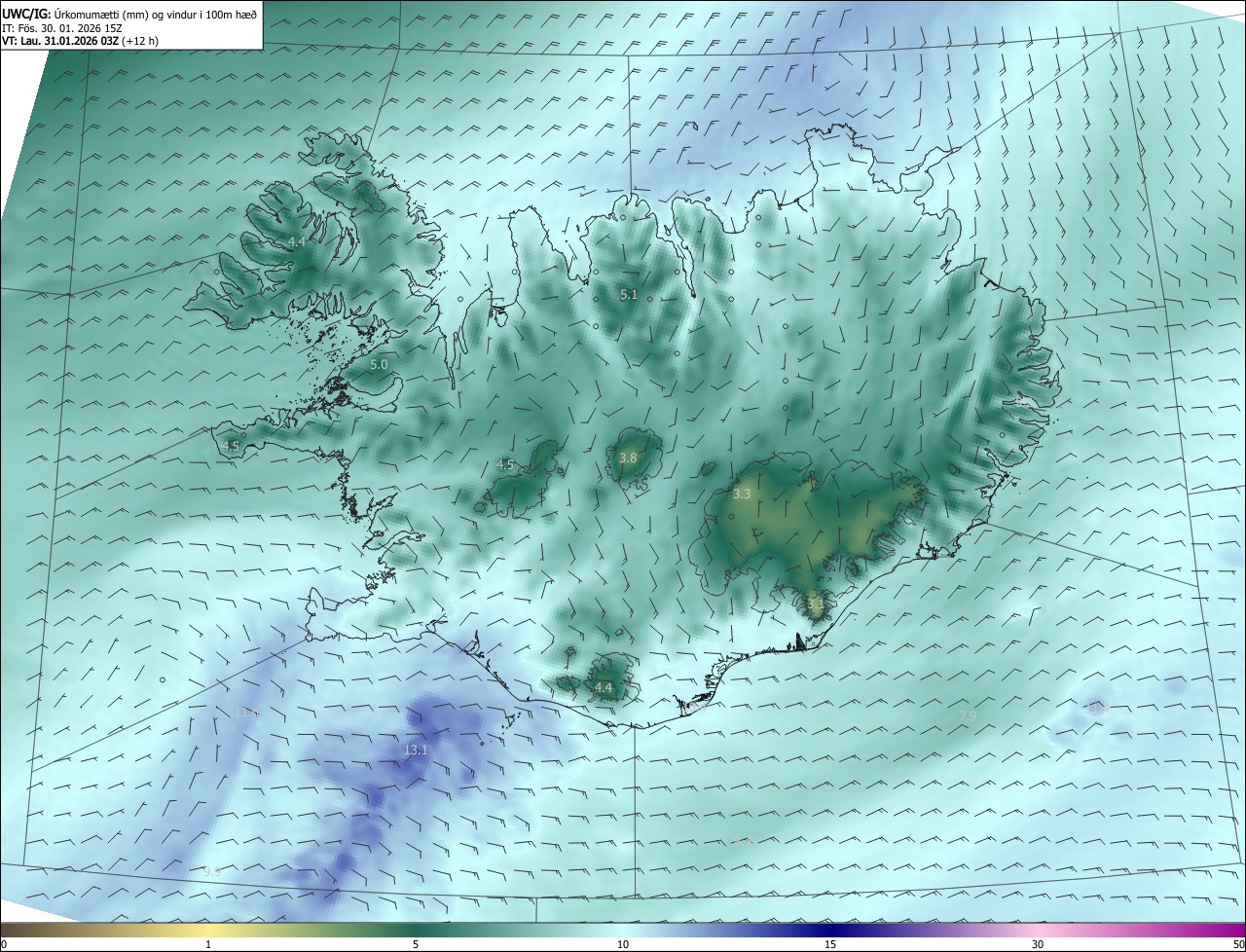Pick the 4.4 value on Mýrdalsjökull glacier
This screenshot has height=952, width=1246.
(x=604, y=687)
